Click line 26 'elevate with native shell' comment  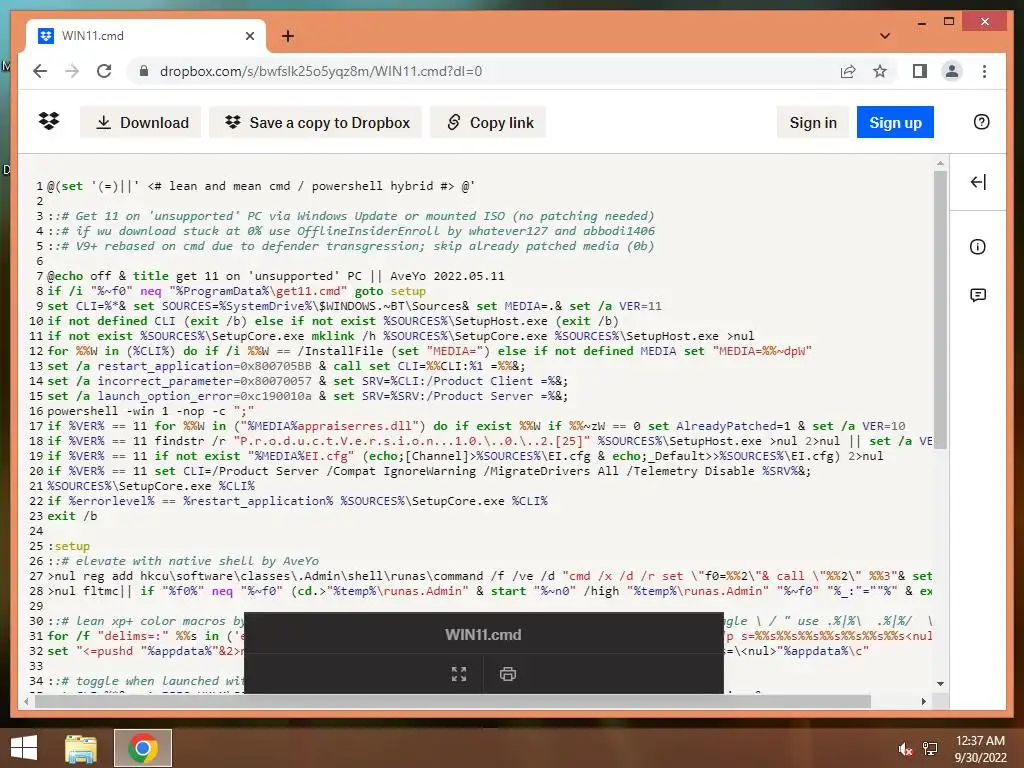point(183,561)
